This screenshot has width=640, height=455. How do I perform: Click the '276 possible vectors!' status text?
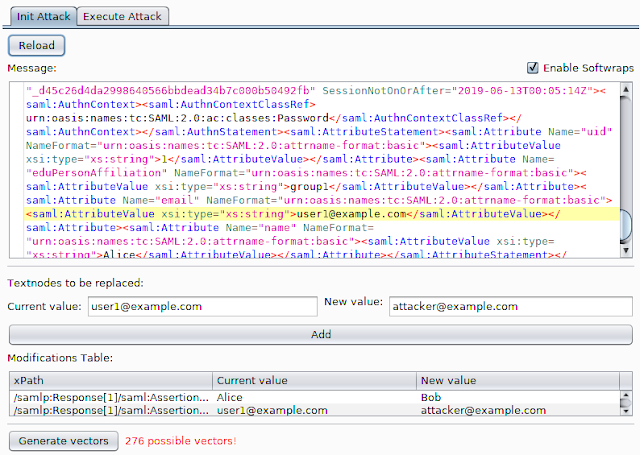click(180, 441)
